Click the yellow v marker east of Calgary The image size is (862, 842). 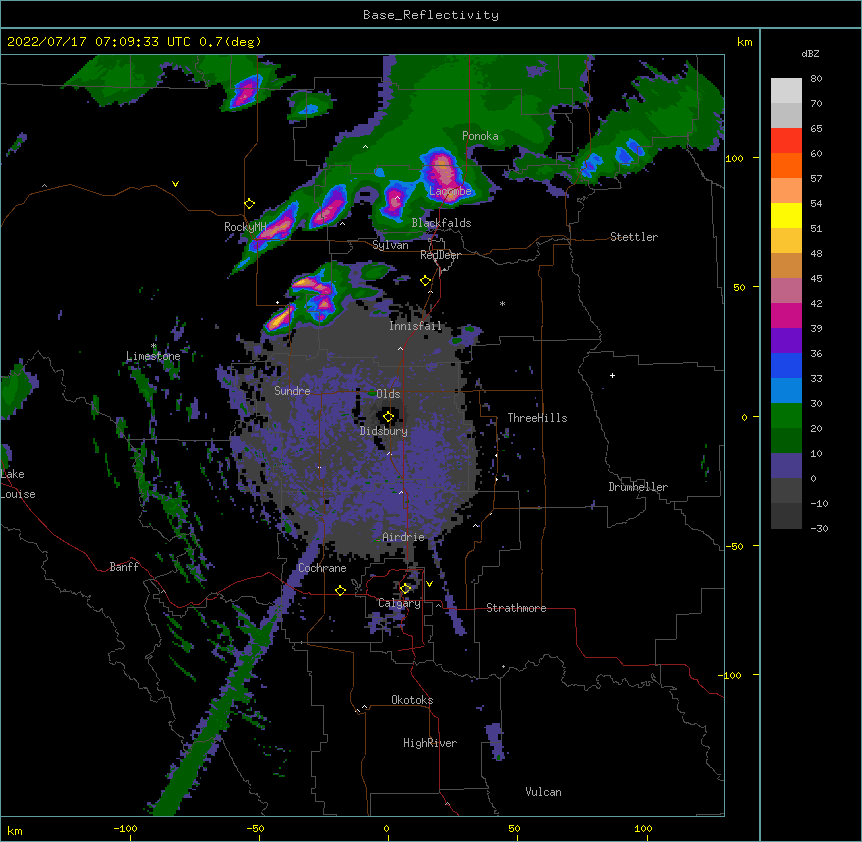pyautogui.click(x=429, y=584)
